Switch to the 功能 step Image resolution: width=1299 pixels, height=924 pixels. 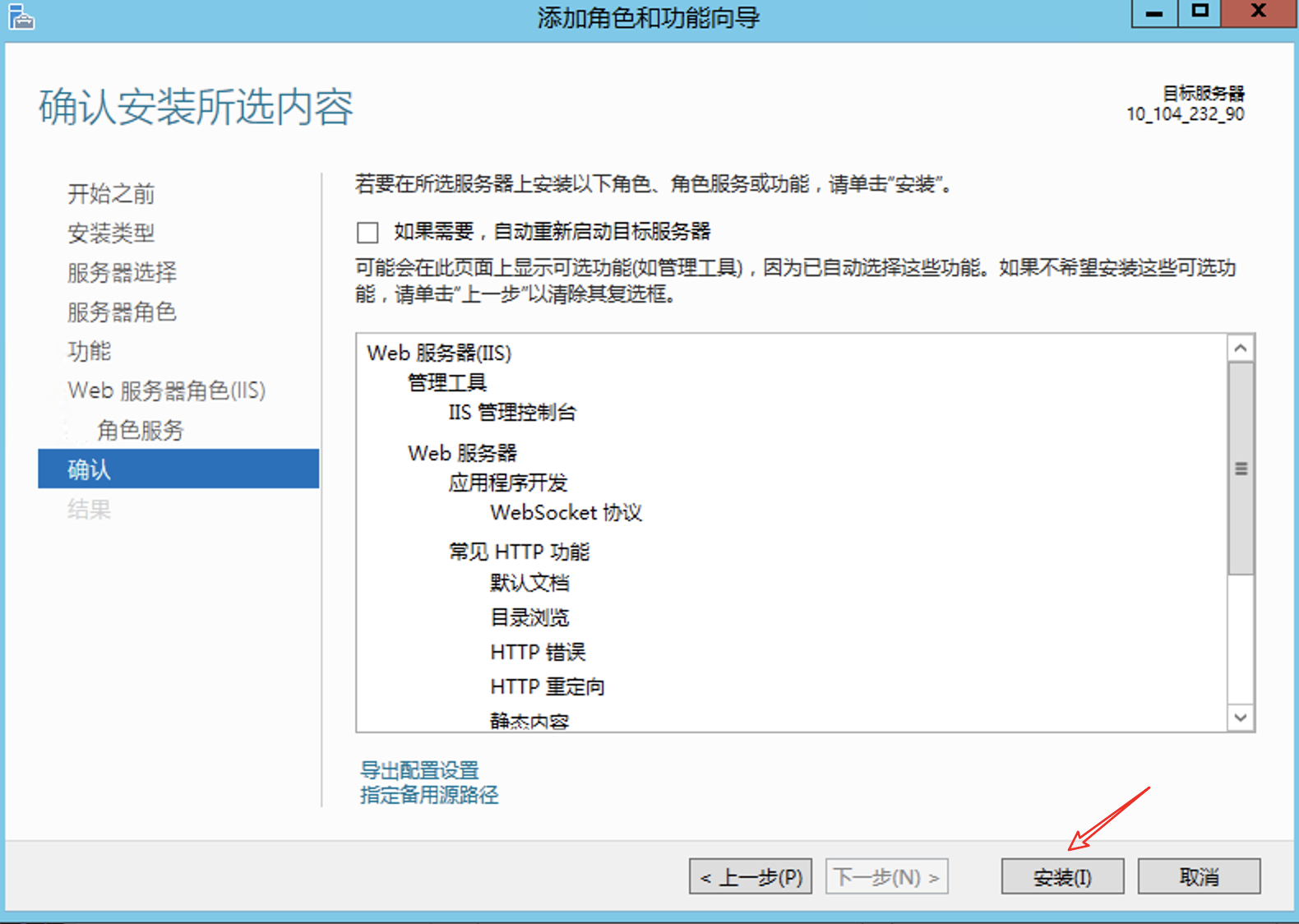point(89,352)
